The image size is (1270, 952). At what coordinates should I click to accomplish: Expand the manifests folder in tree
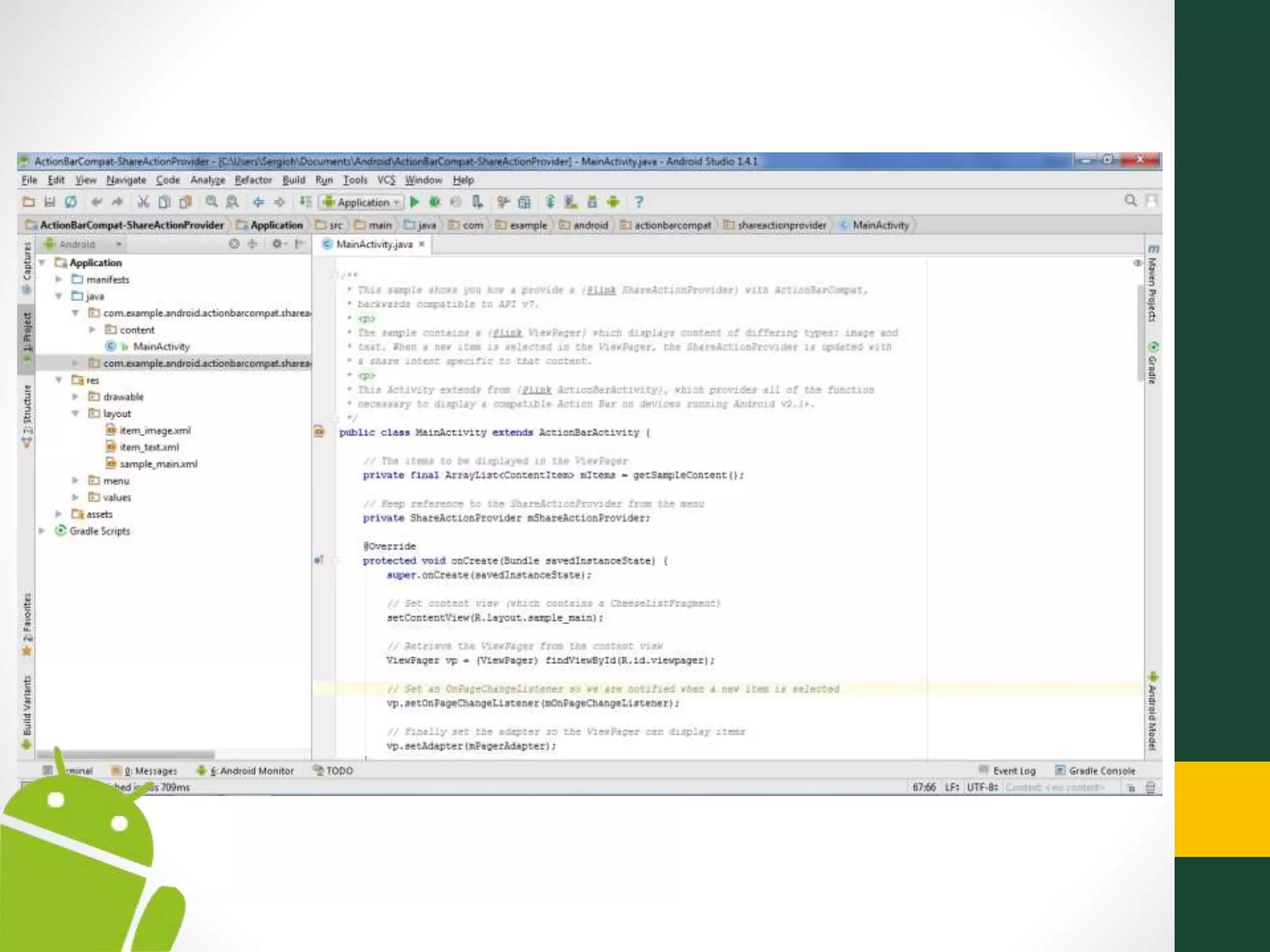pos(59,280)
